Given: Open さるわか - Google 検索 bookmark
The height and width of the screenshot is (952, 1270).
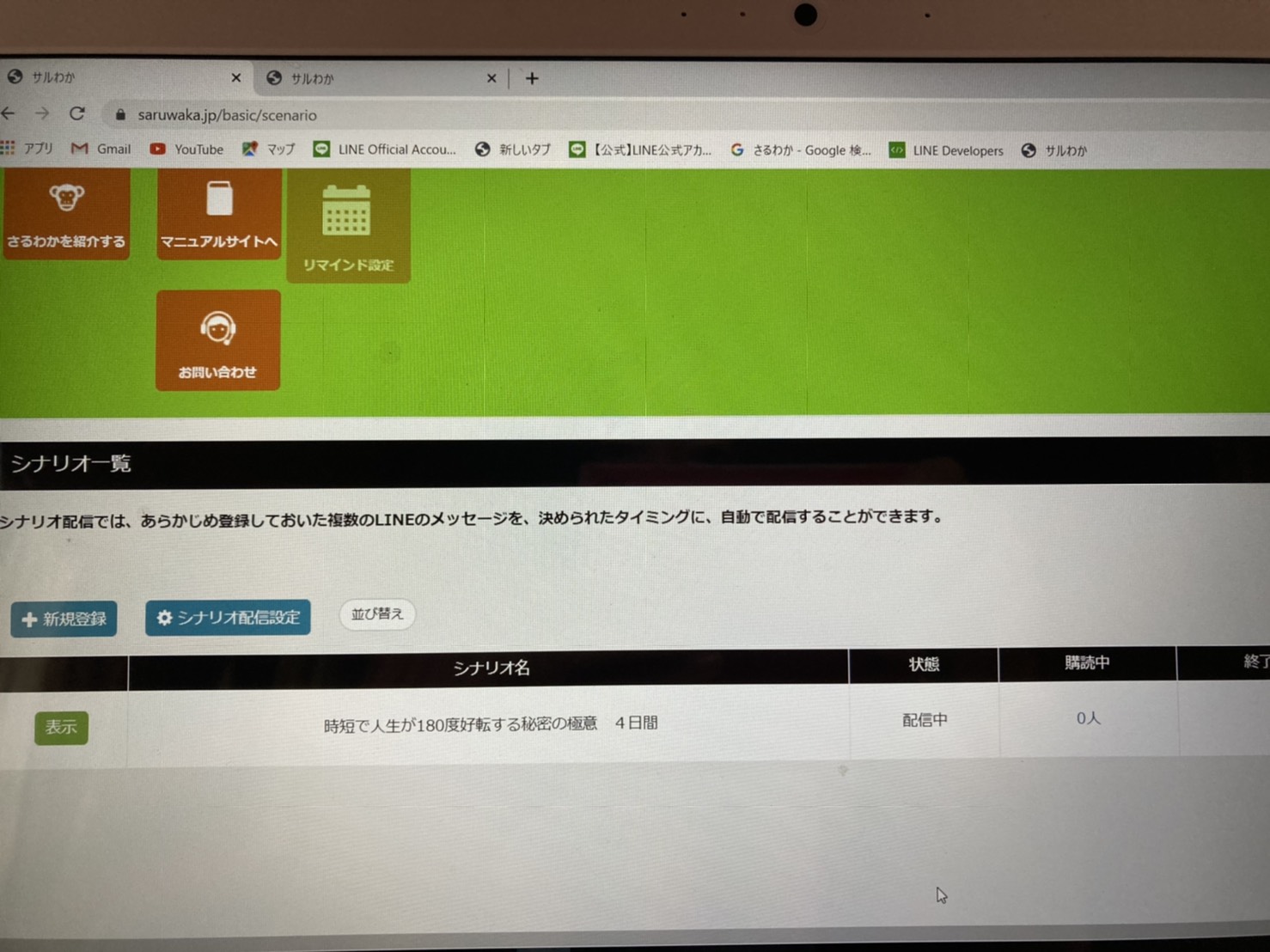Looking at the screenshot, I should pos(801,150).
